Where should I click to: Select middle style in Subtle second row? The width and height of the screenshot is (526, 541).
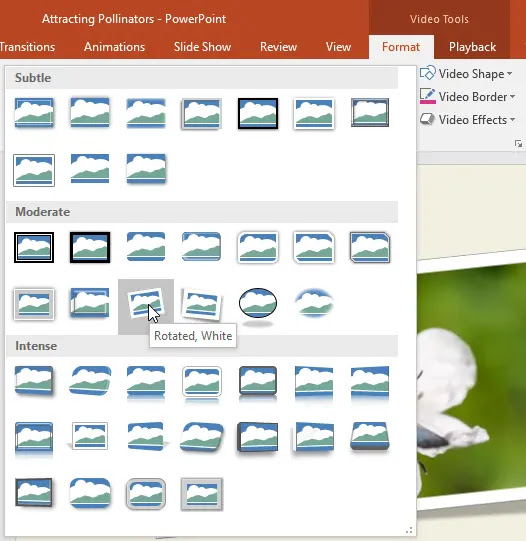point(90,168)
